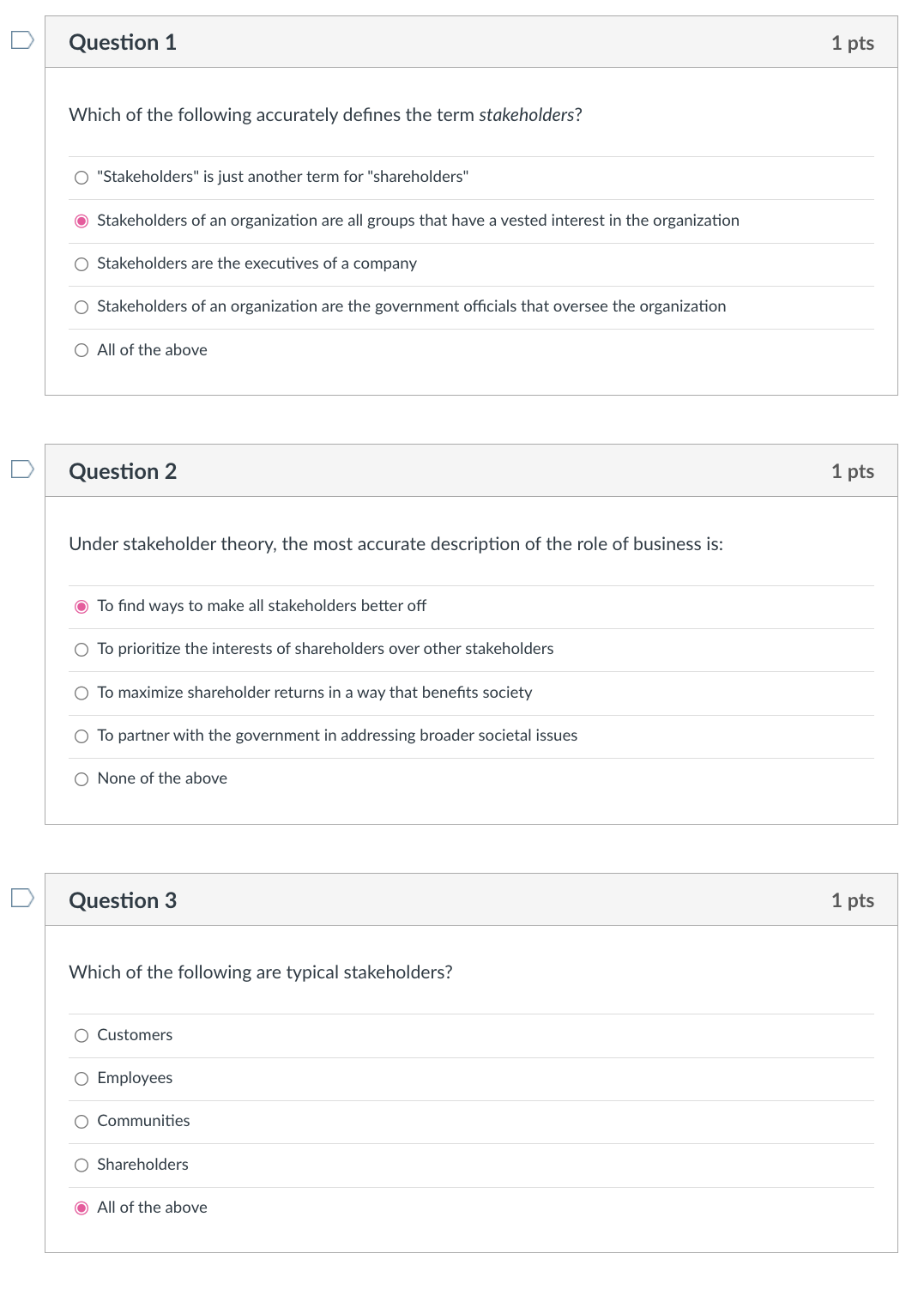The image size is (924, 1314).
Task: Pick the "government officials that oversee" option
Action: pos(81,306)
